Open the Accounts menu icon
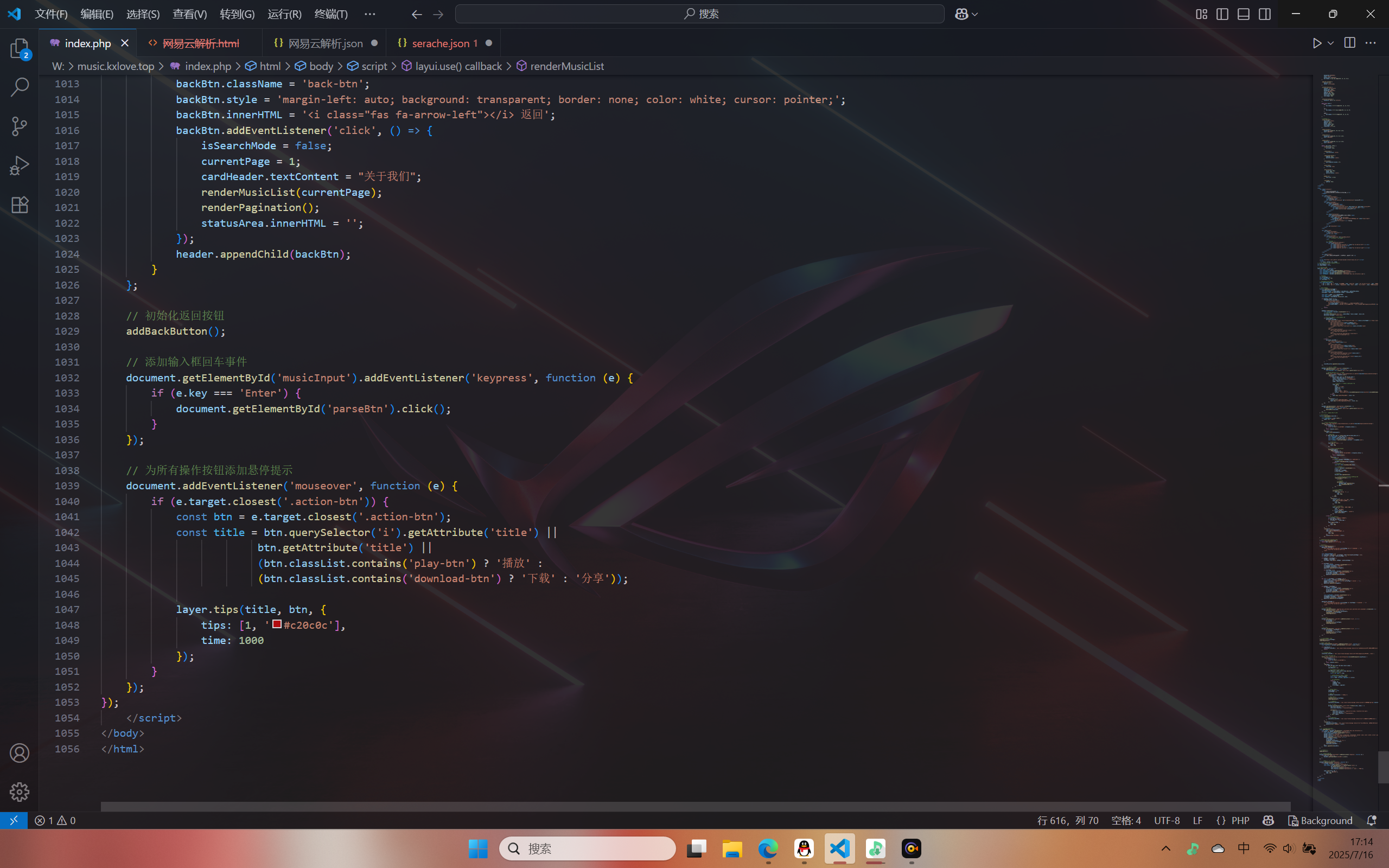The width and height of the screenshot is (1389, 868). pyautogui.click(x=20, y=752)
